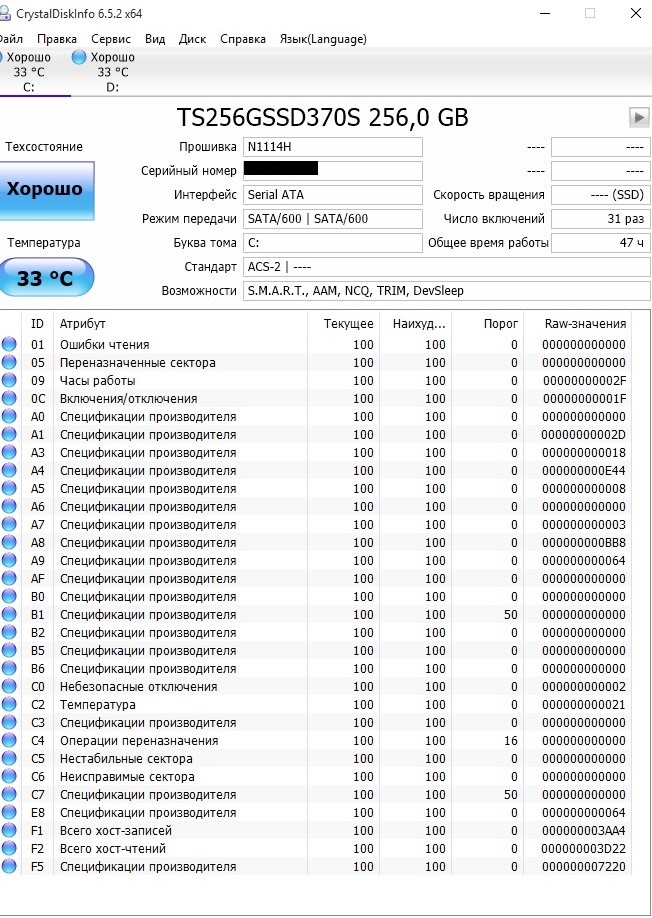This screenshot has height=918, width=652.
Task: Click status icon for attribute B5
Action: coord(9,650)
